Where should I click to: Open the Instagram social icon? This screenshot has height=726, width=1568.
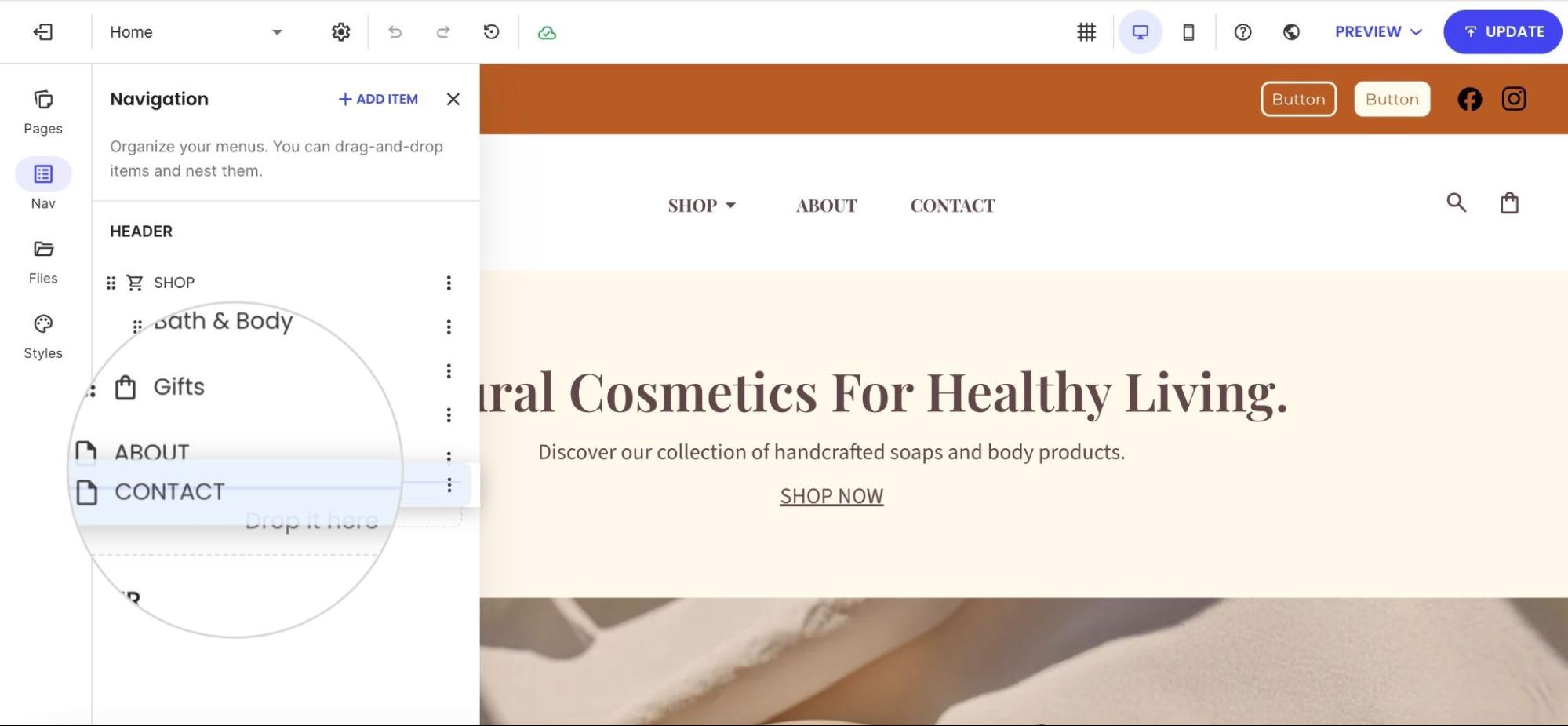point(1513,99)
